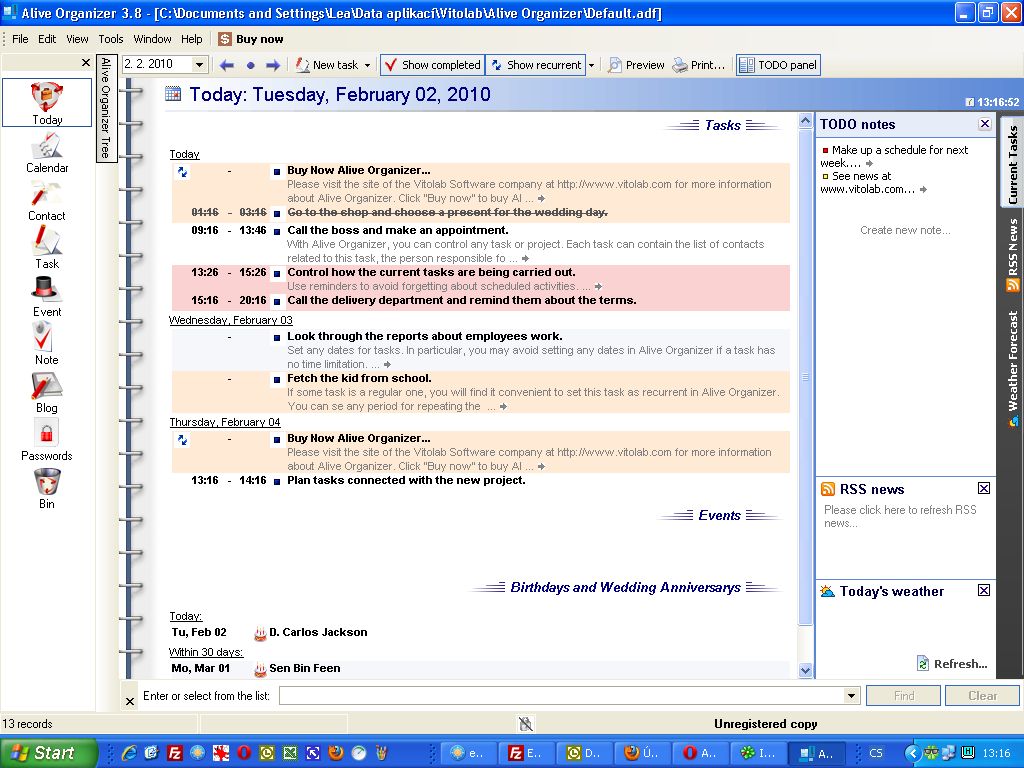
Task: Open the Edit menu
Action: (47, 39)
